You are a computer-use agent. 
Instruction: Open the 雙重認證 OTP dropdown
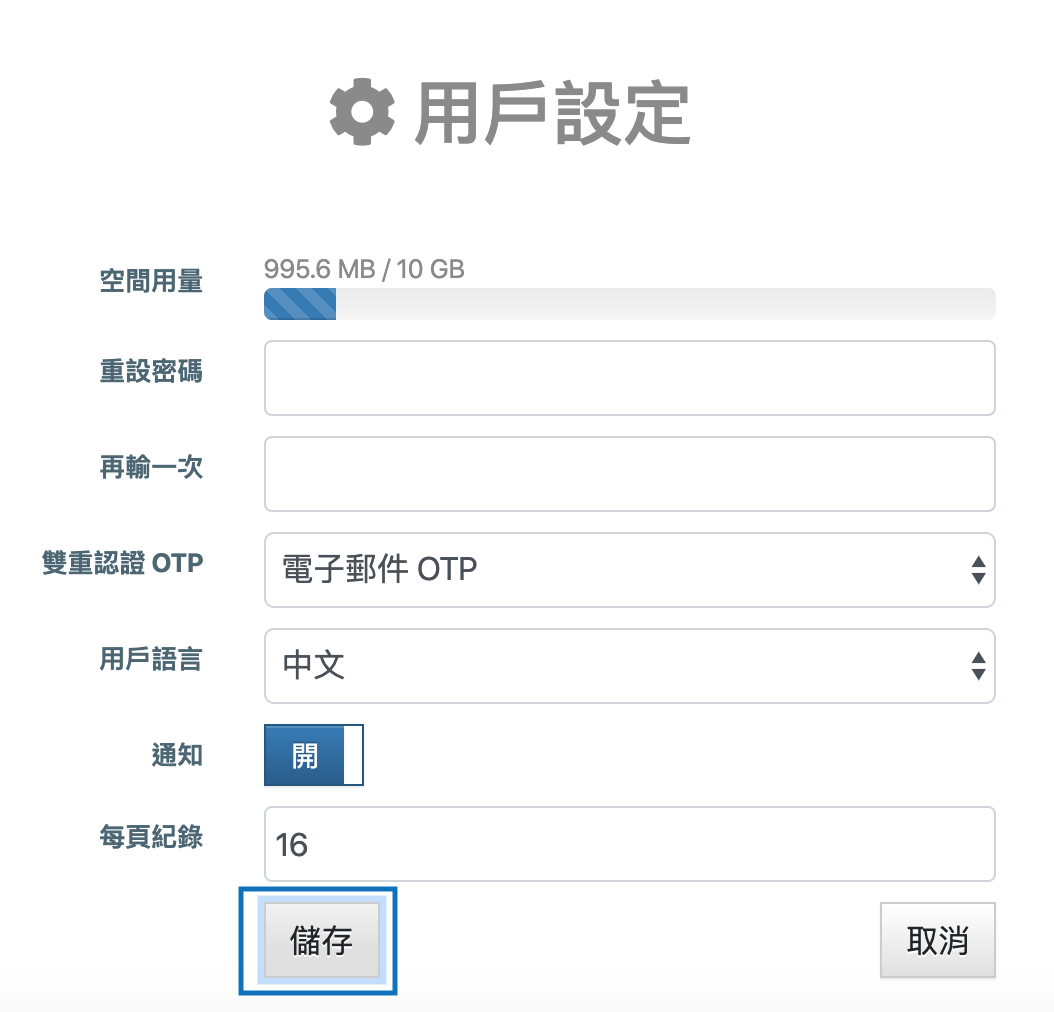tap(629, 570)
